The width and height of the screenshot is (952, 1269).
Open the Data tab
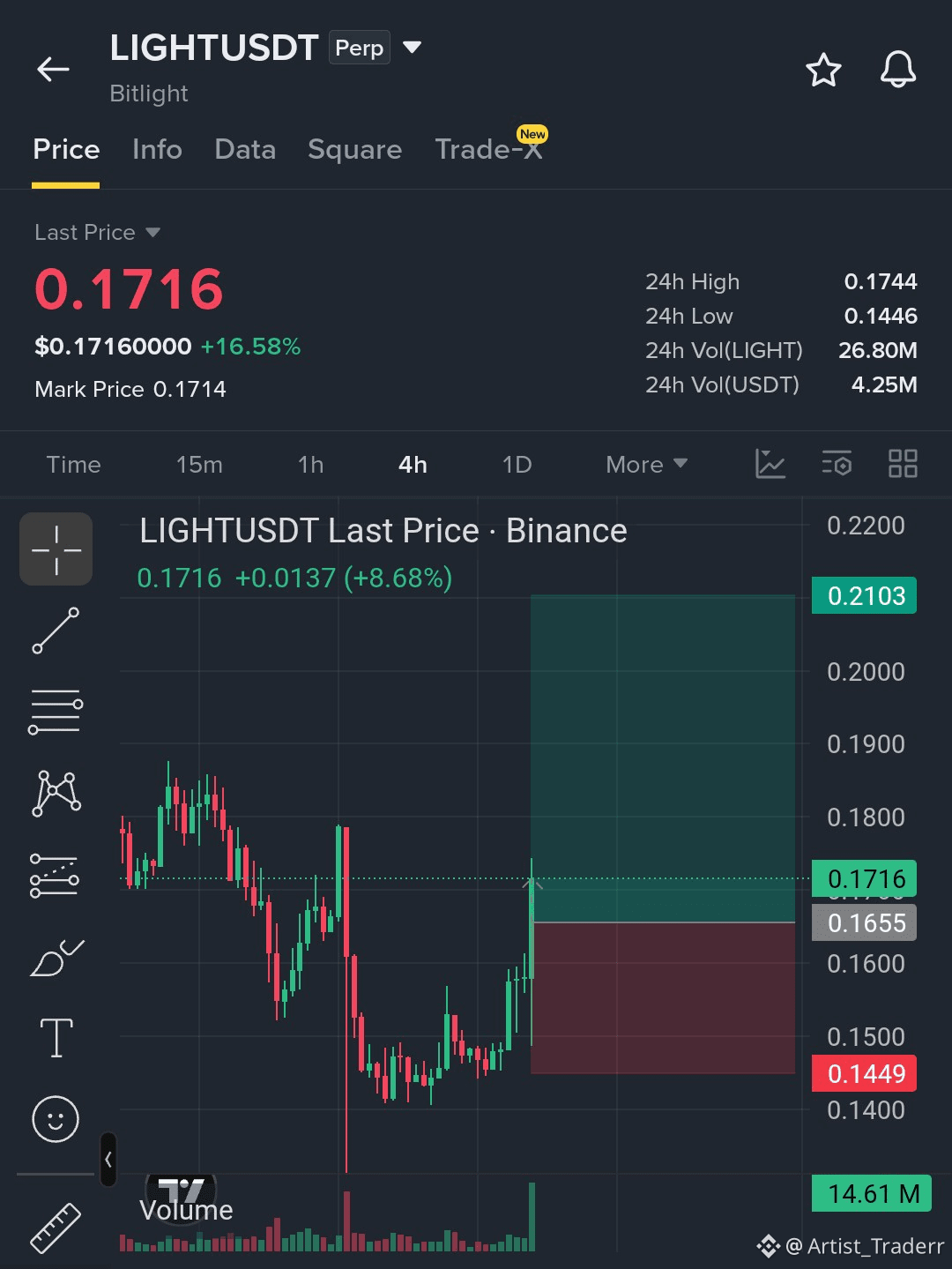pyautogui.click(x=245, y=149)
